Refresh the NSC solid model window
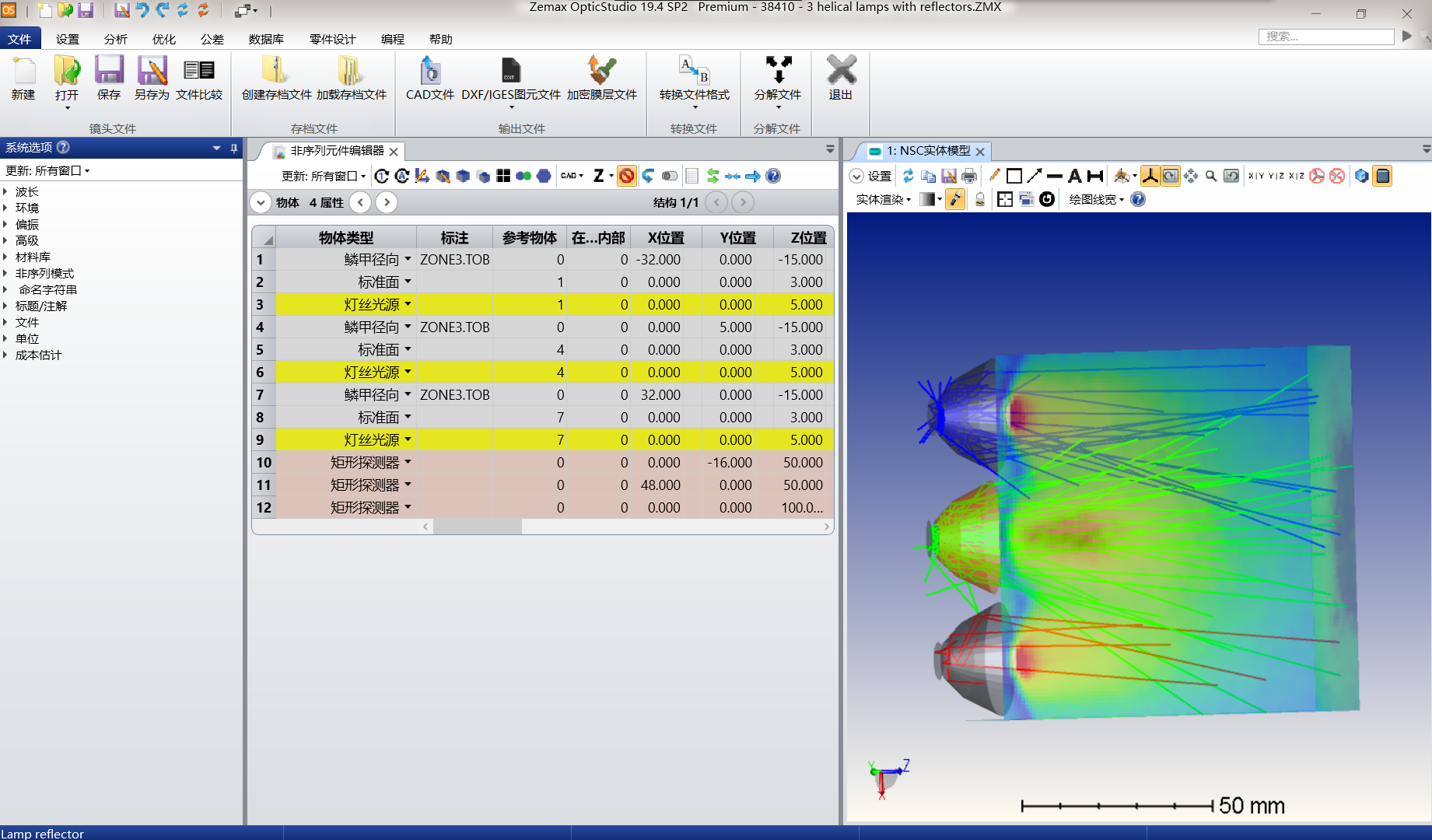 [x=909, y=176]
